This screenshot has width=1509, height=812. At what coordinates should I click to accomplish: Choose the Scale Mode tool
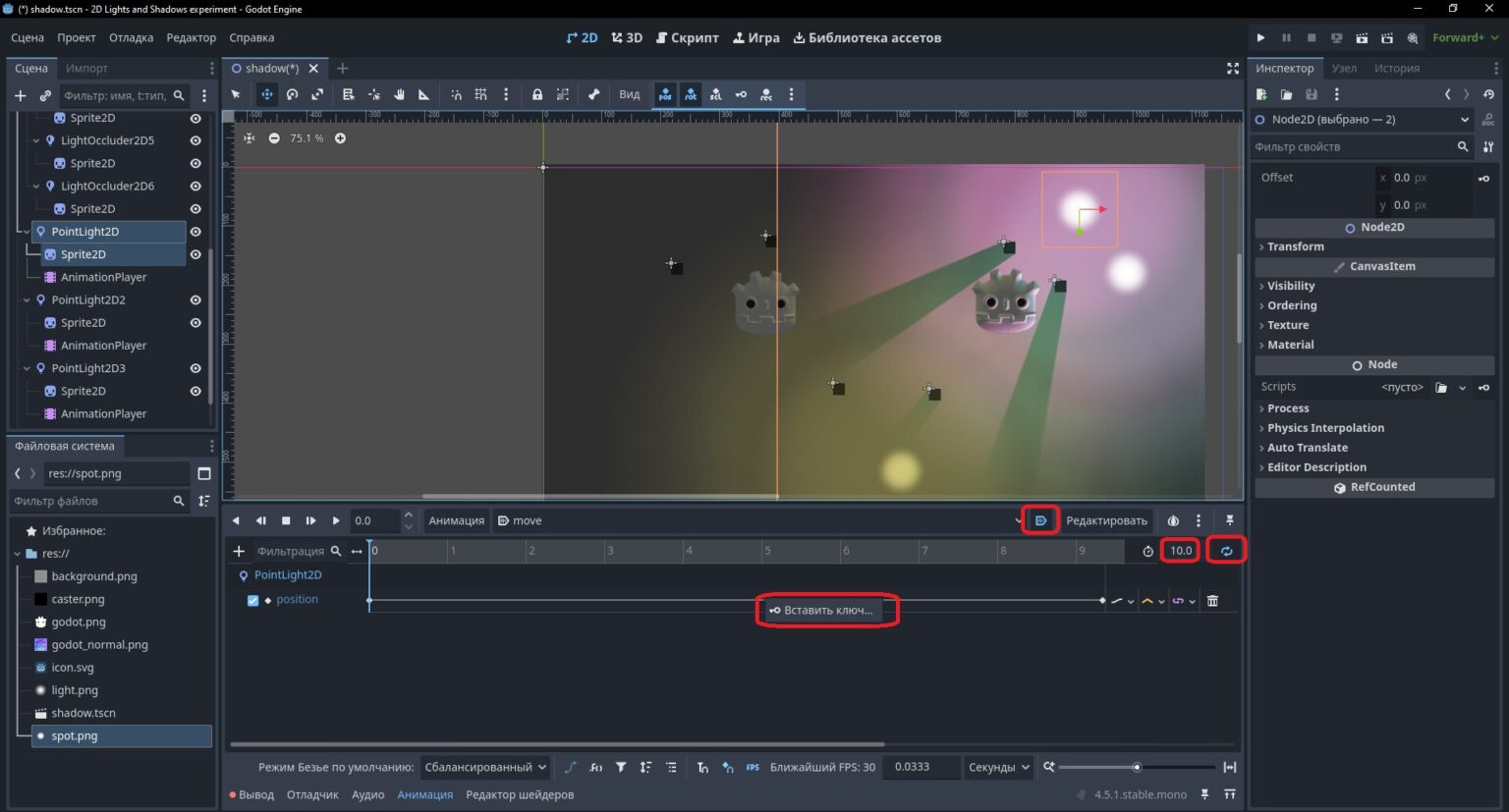coord(317,94)
